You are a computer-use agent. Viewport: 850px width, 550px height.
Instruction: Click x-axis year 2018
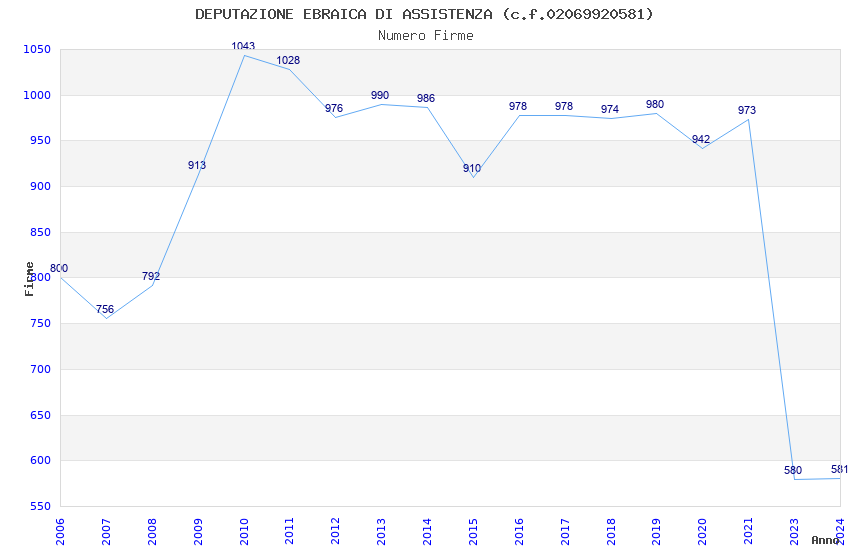(611, 532)
